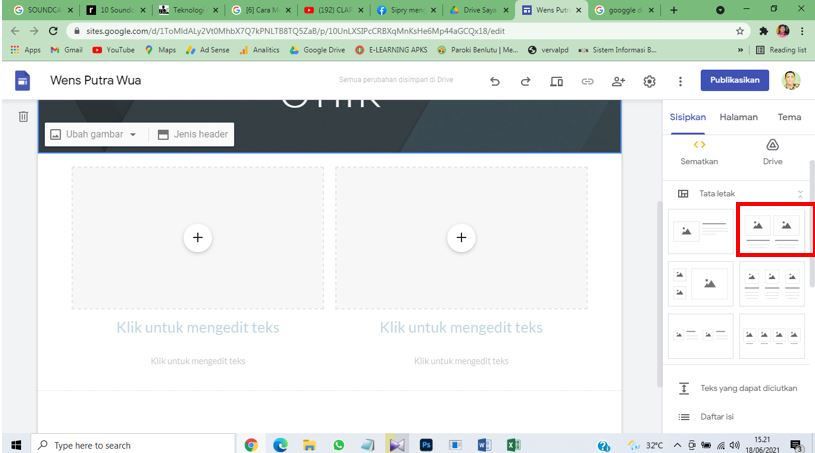Switch to the Halaman tab
Screen dimensions: 815x453
point(738,117)
